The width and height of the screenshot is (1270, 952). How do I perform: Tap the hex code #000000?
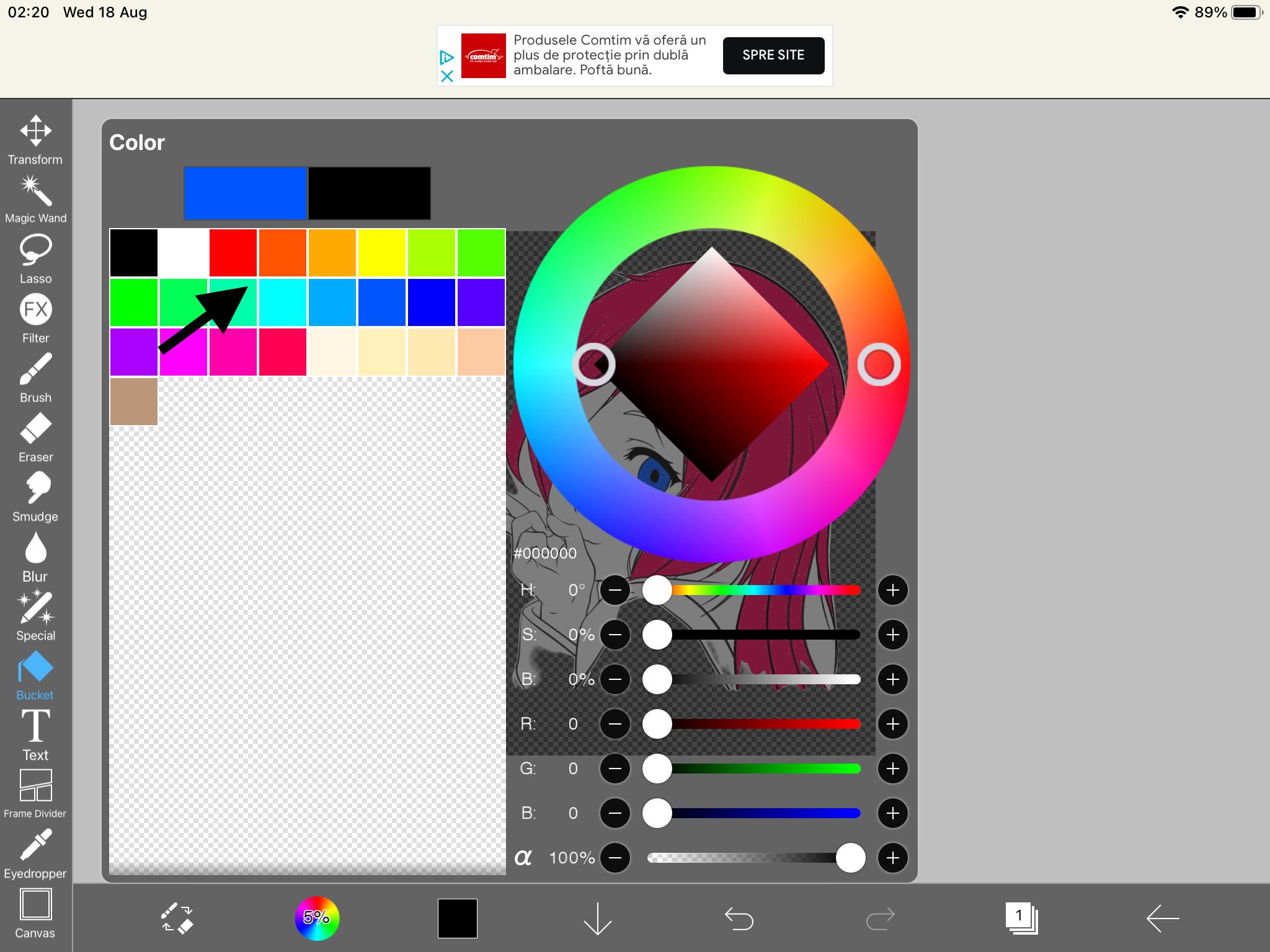point(545,553)
